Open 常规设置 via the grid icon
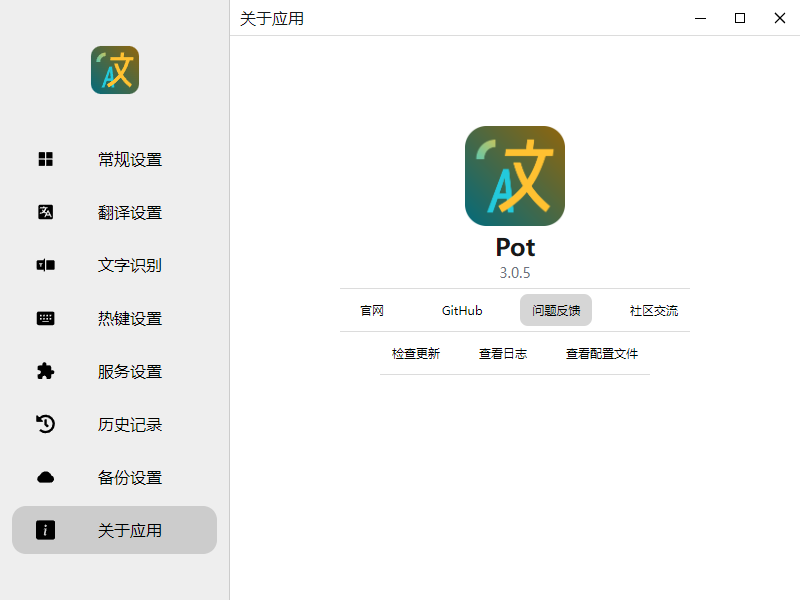This screenshot has height=600, width=800. coord(45,159)
